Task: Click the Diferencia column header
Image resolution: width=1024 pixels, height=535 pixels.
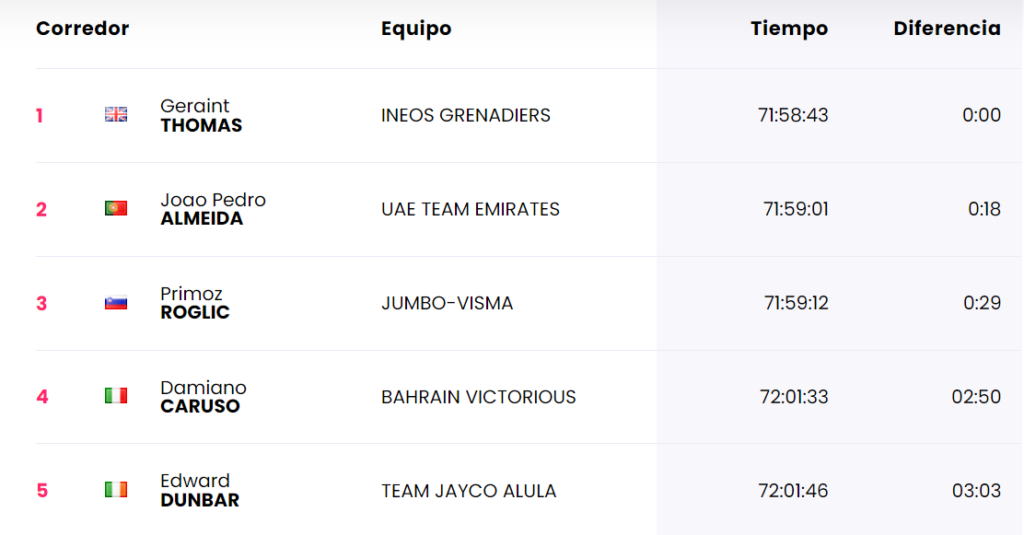Action: 947,28
